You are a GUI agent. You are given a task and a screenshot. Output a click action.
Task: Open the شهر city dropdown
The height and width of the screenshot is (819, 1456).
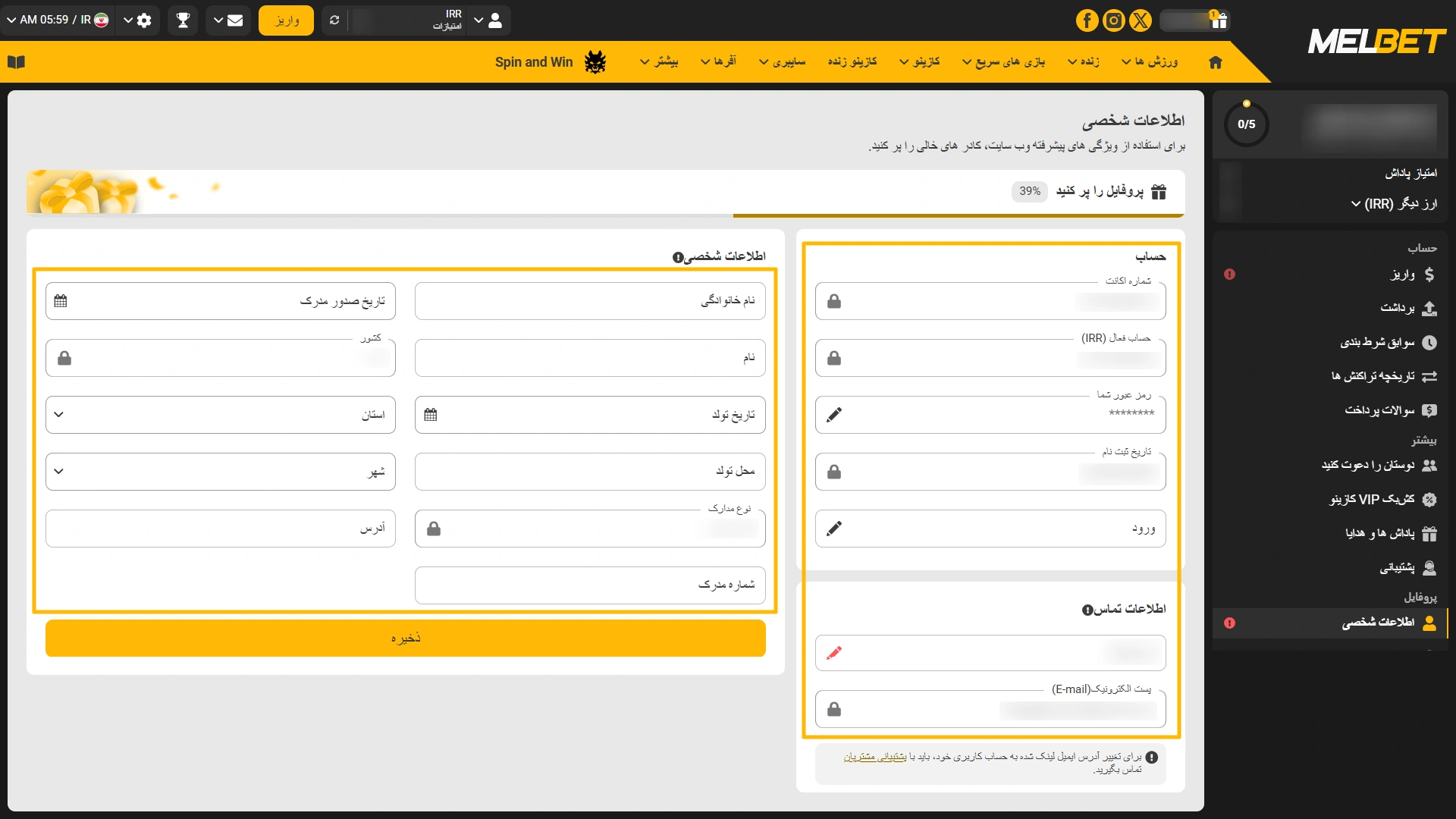click(x=221, y=472)
